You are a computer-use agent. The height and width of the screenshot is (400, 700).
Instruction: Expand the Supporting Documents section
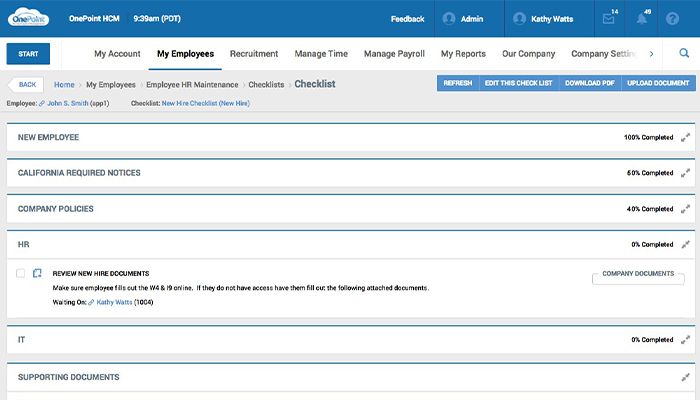[685, 377]
